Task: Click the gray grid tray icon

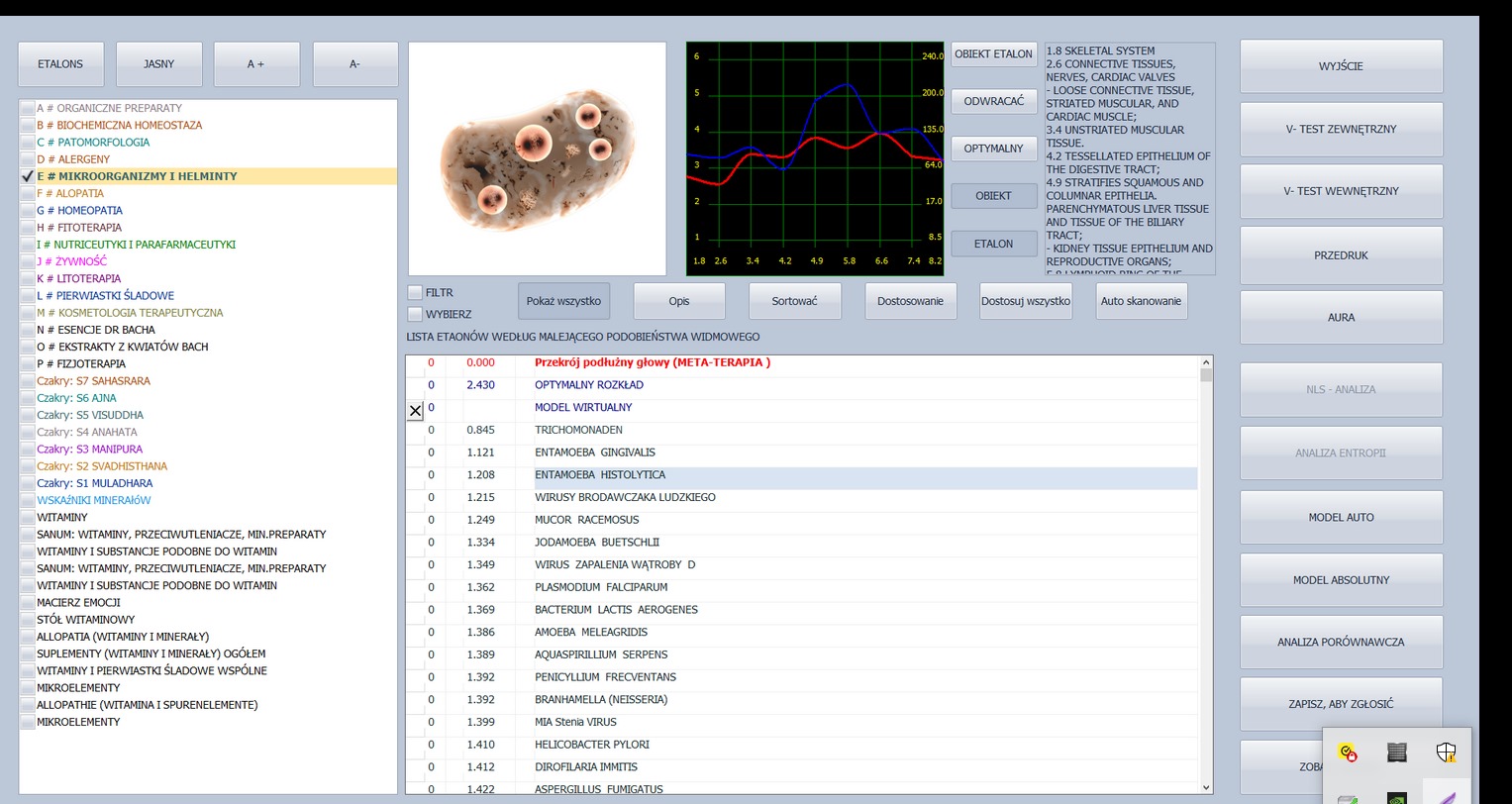Action: coord(1396,754)
